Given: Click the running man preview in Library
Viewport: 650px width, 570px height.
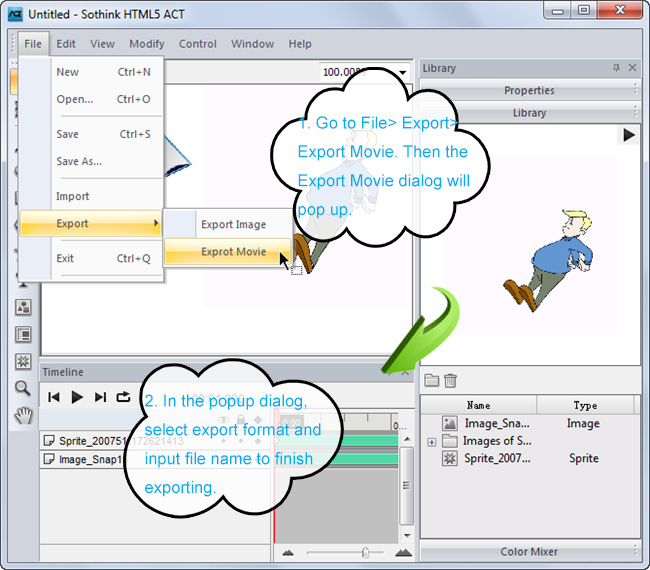Looking at the screenshot, I should (547, 260).
